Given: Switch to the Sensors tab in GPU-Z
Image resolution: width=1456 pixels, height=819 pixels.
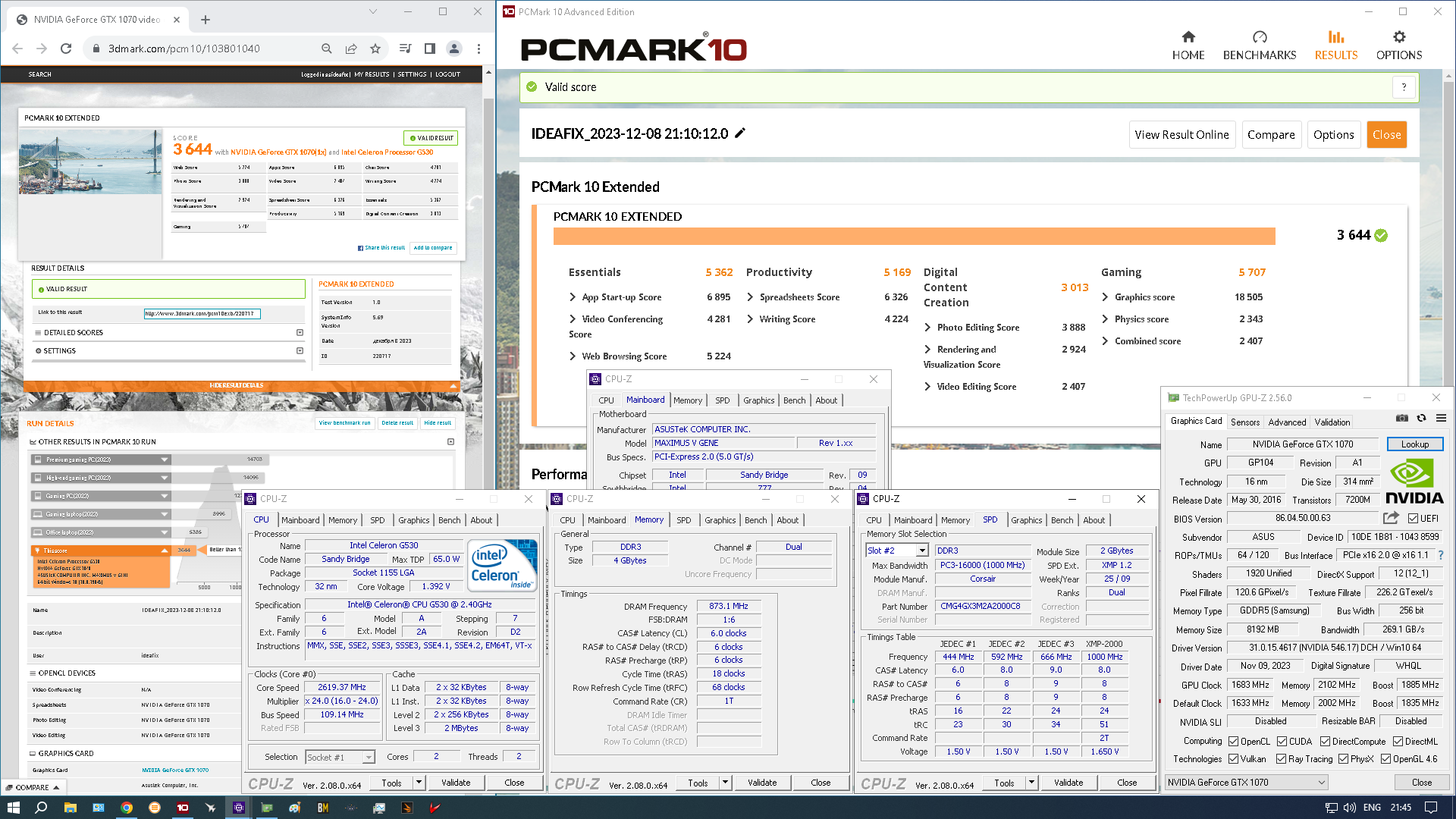Looking at the screenshot, I should [1245, 422].
